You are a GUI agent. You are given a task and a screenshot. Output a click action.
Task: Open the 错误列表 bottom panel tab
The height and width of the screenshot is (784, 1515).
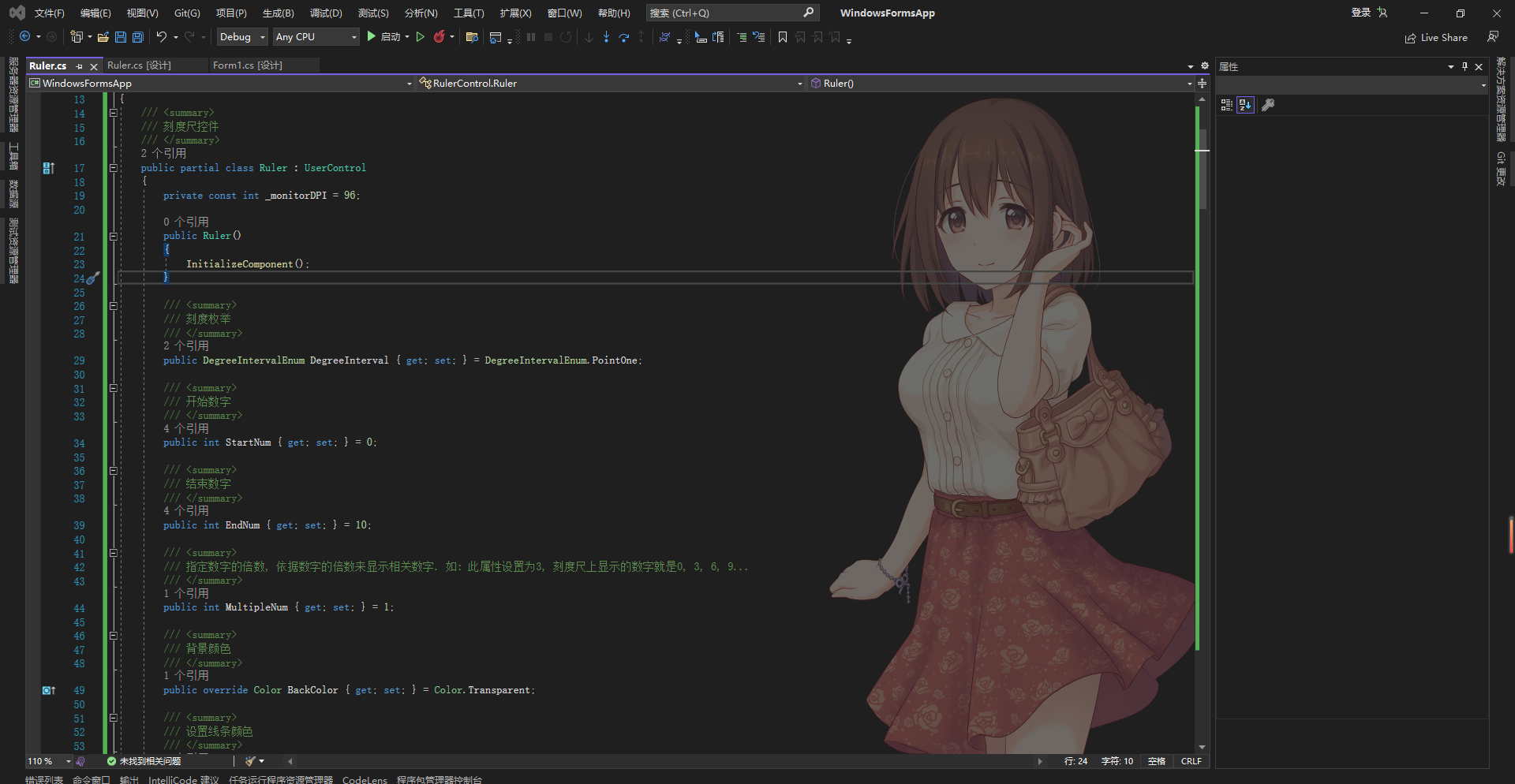pos(44,779)
